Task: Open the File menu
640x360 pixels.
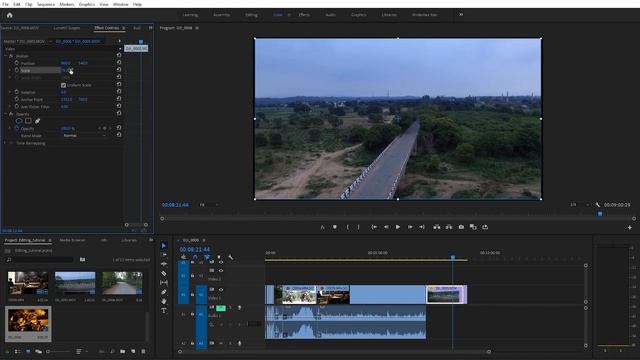Action: pos(5,4)
